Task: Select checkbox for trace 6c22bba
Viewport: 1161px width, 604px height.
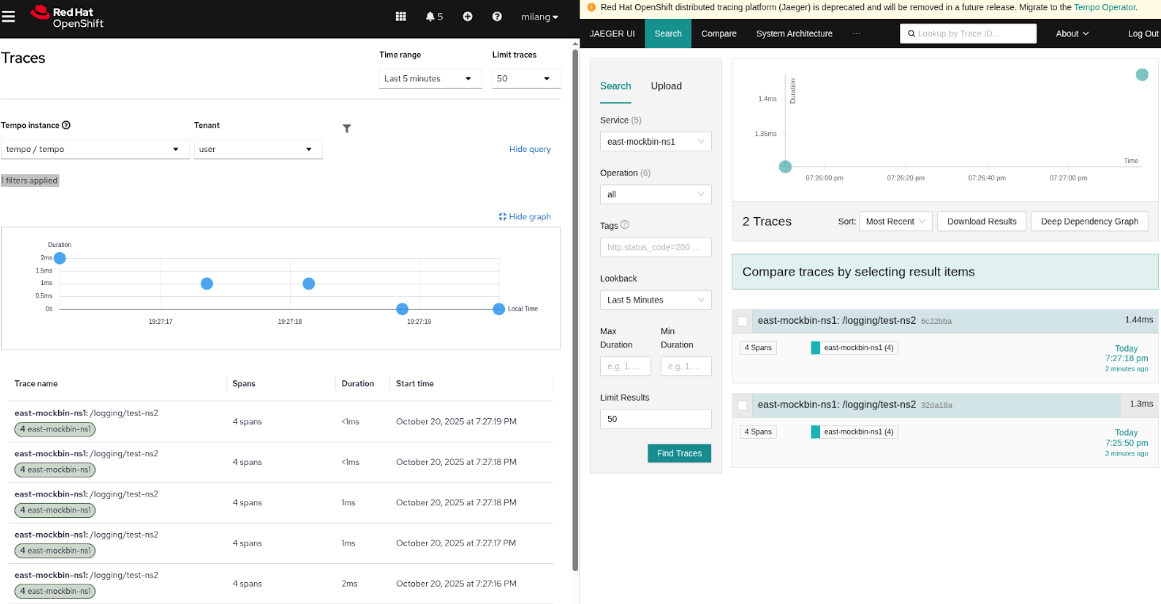Action: point(742,321)
